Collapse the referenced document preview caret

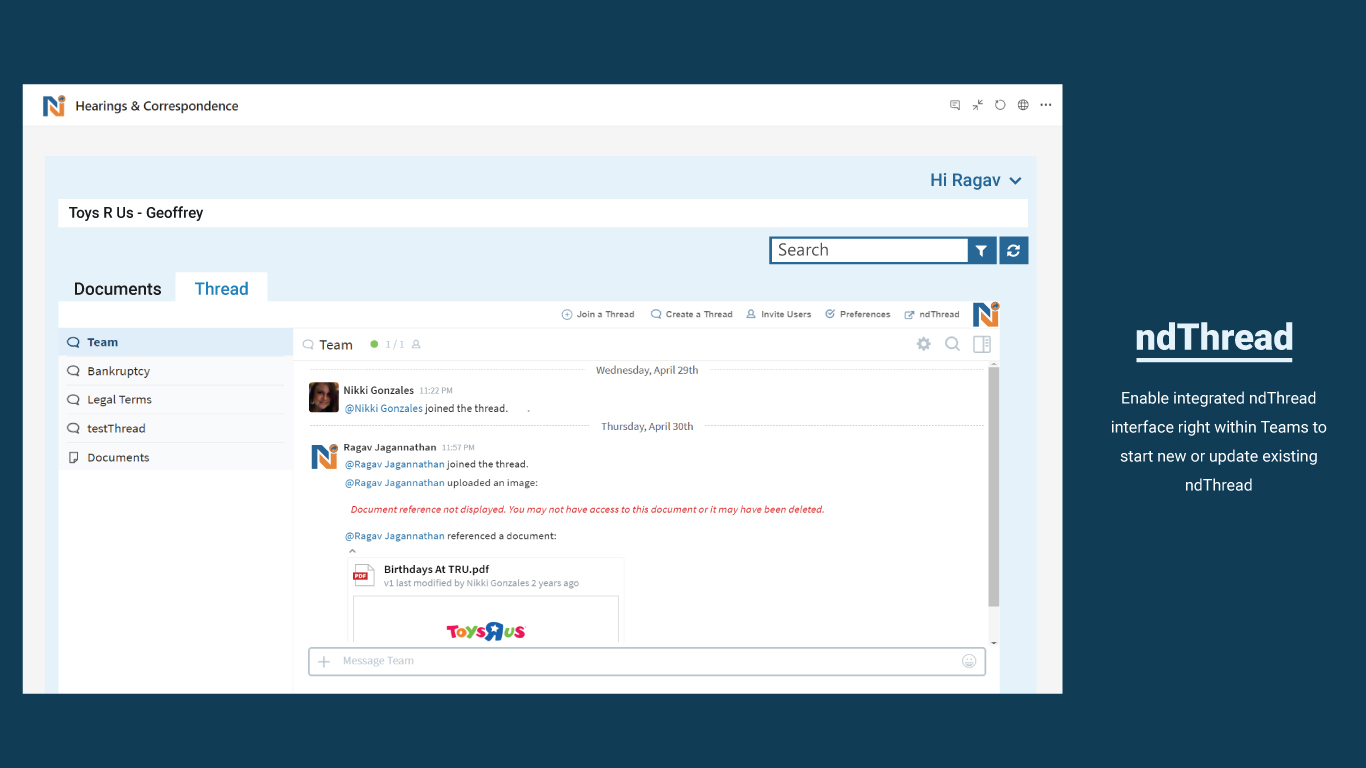(352, 550)
